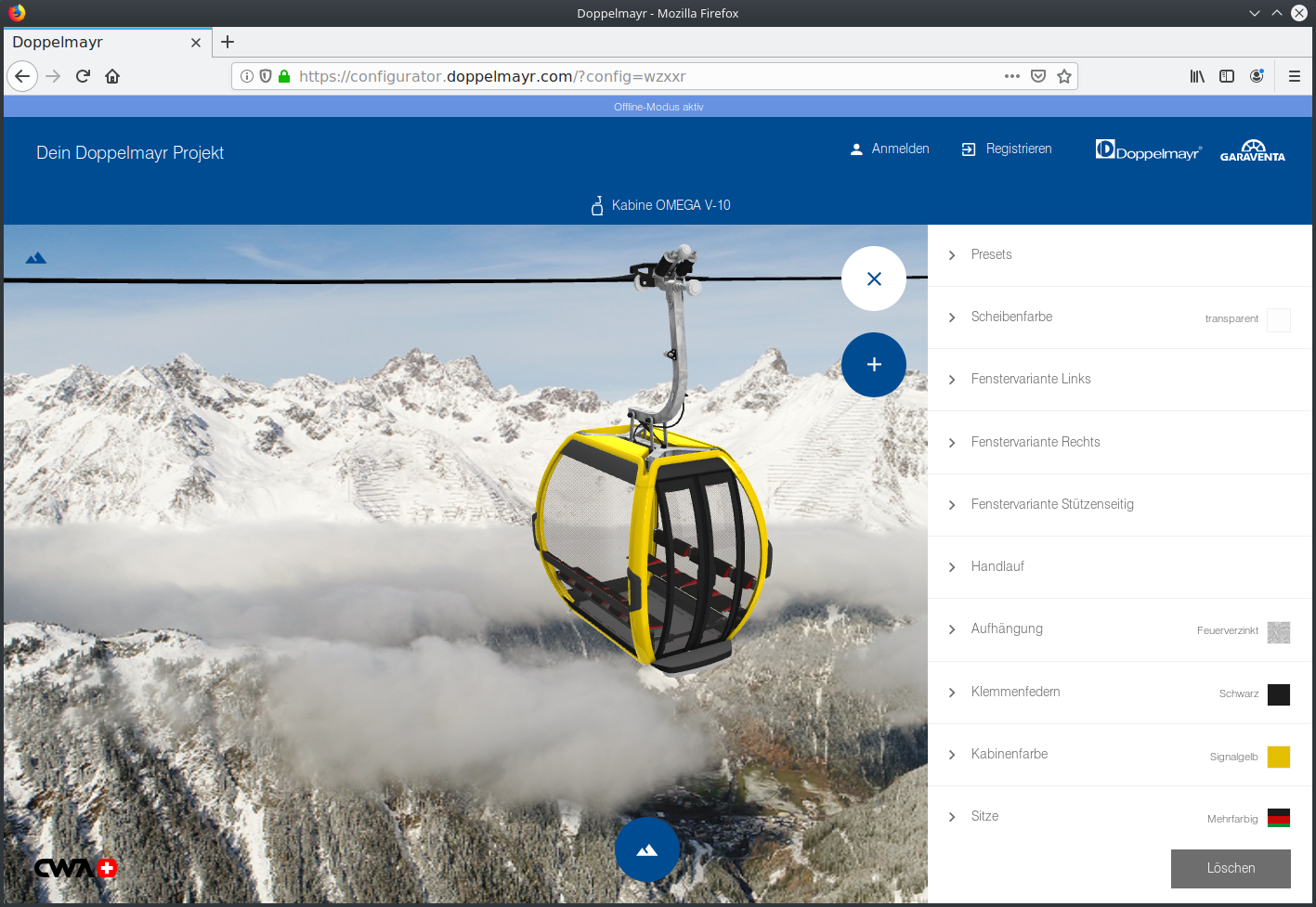Viewport: 1316px width, 907px height.
Task: Click the Mehrfarbig Sitze swatch
Action: click(1279, 818)
